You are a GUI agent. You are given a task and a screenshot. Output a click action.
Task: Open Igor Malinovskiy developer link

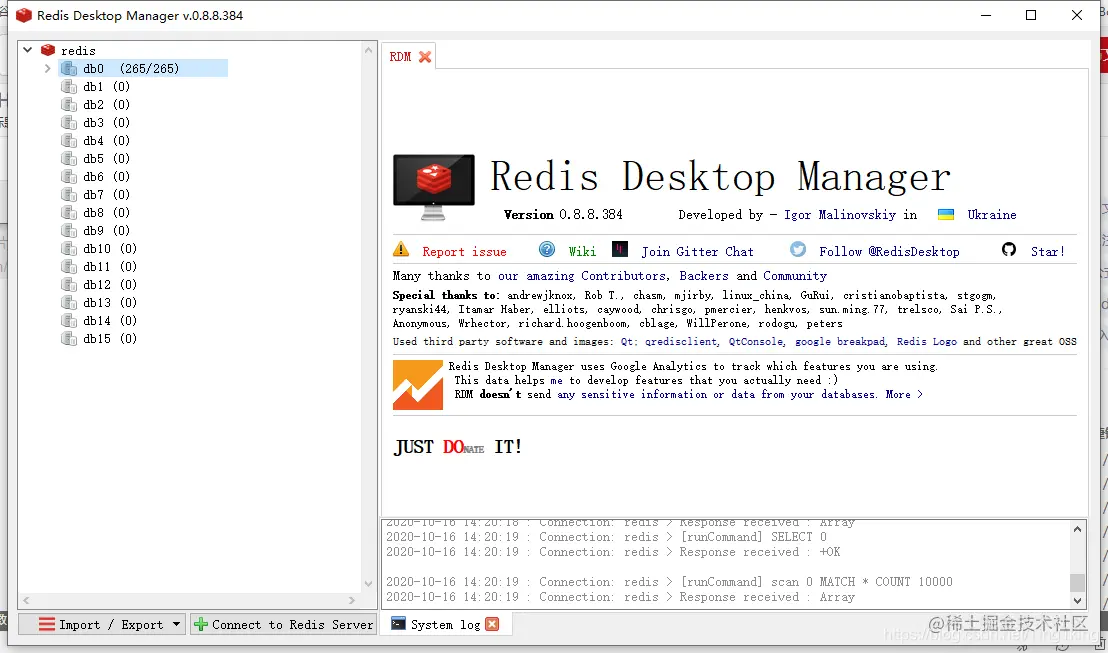(x=839, y=215)
